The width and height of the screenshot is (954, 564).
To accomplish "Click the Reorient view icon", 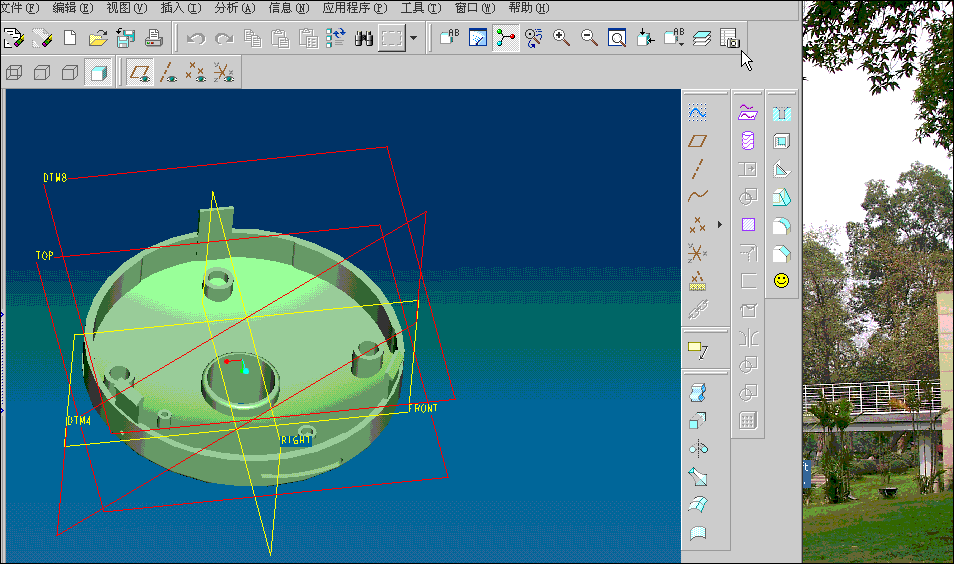I will coord(645,38).
